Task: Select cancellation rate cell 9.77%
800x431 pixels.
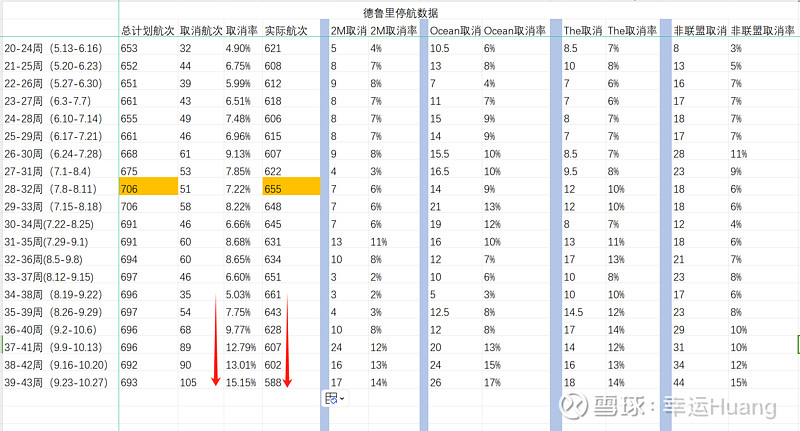Action: pyautogui.click(x=238, y=329)
